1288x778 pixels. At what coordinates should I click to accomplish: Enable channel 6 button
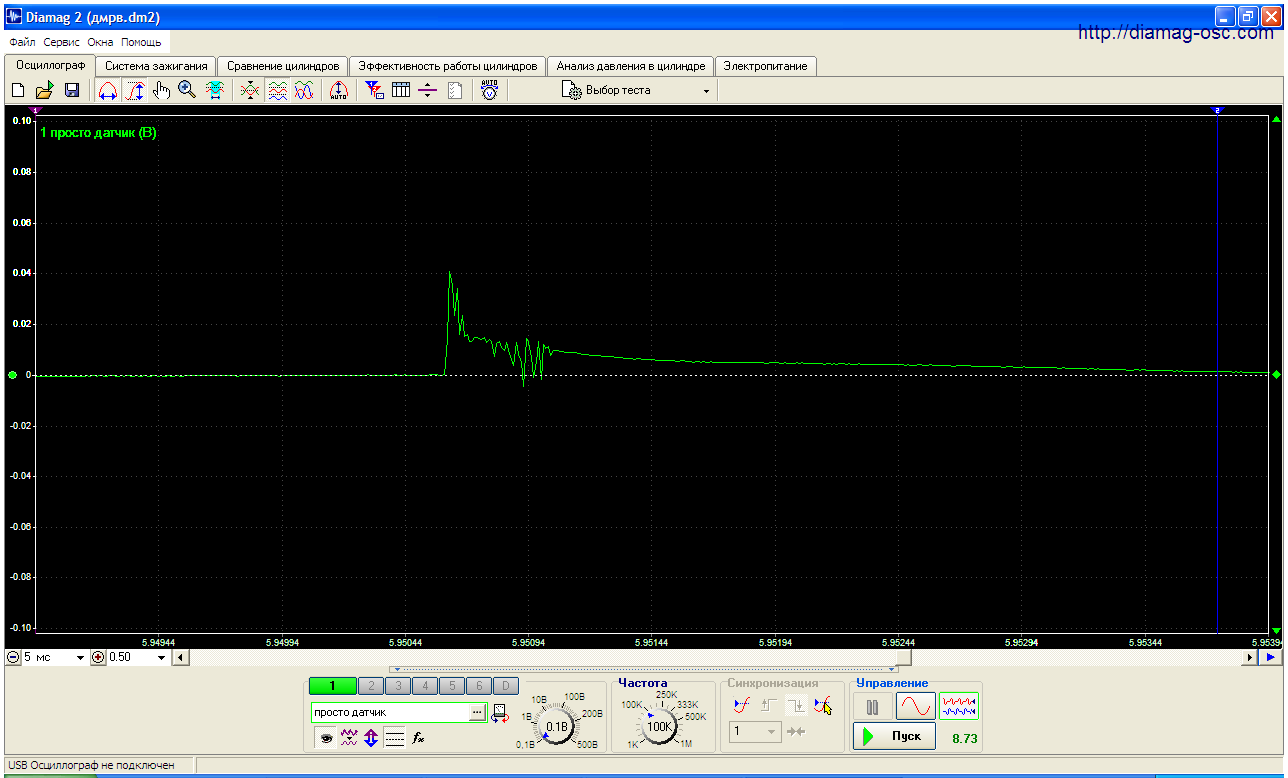click(x=480, y=686)
